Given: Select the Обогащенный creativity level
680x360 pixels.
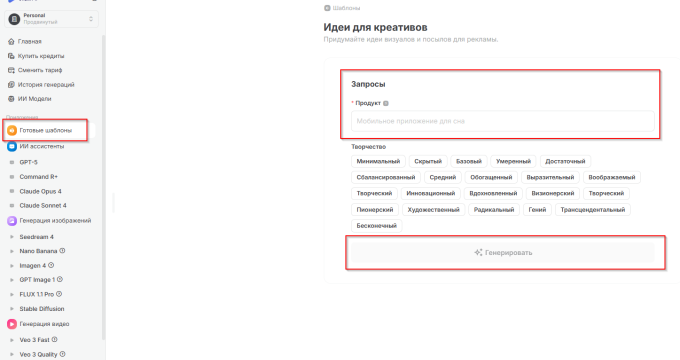Looking at the screenshot, I should (491, 177).
